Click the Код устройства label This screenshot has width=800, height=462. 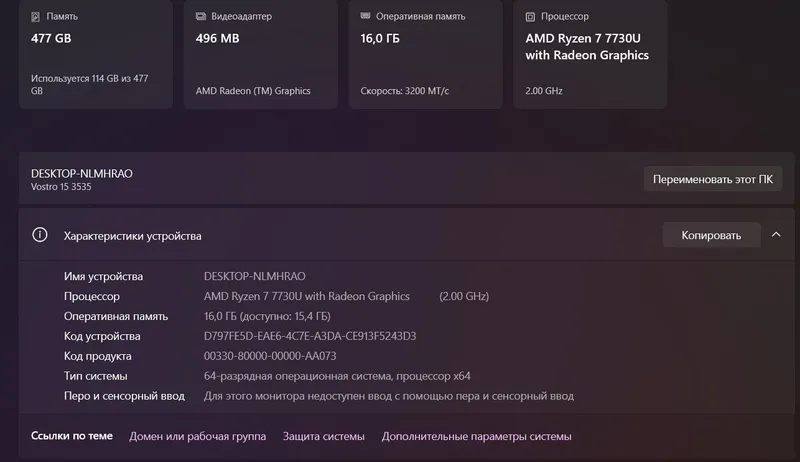[102, 337]
